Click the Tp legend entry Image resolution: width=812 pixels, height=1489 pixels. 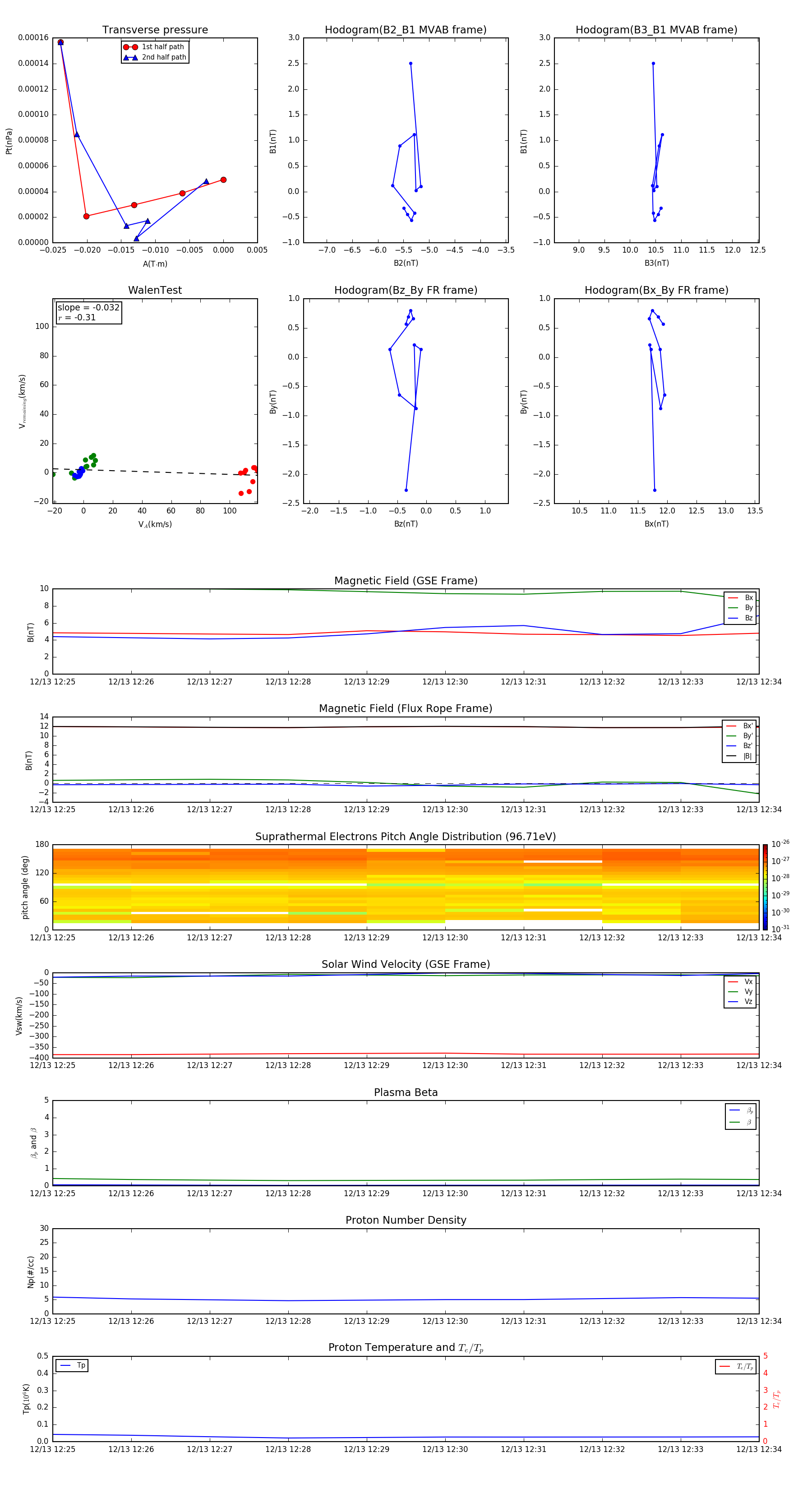click(72, 1365)
